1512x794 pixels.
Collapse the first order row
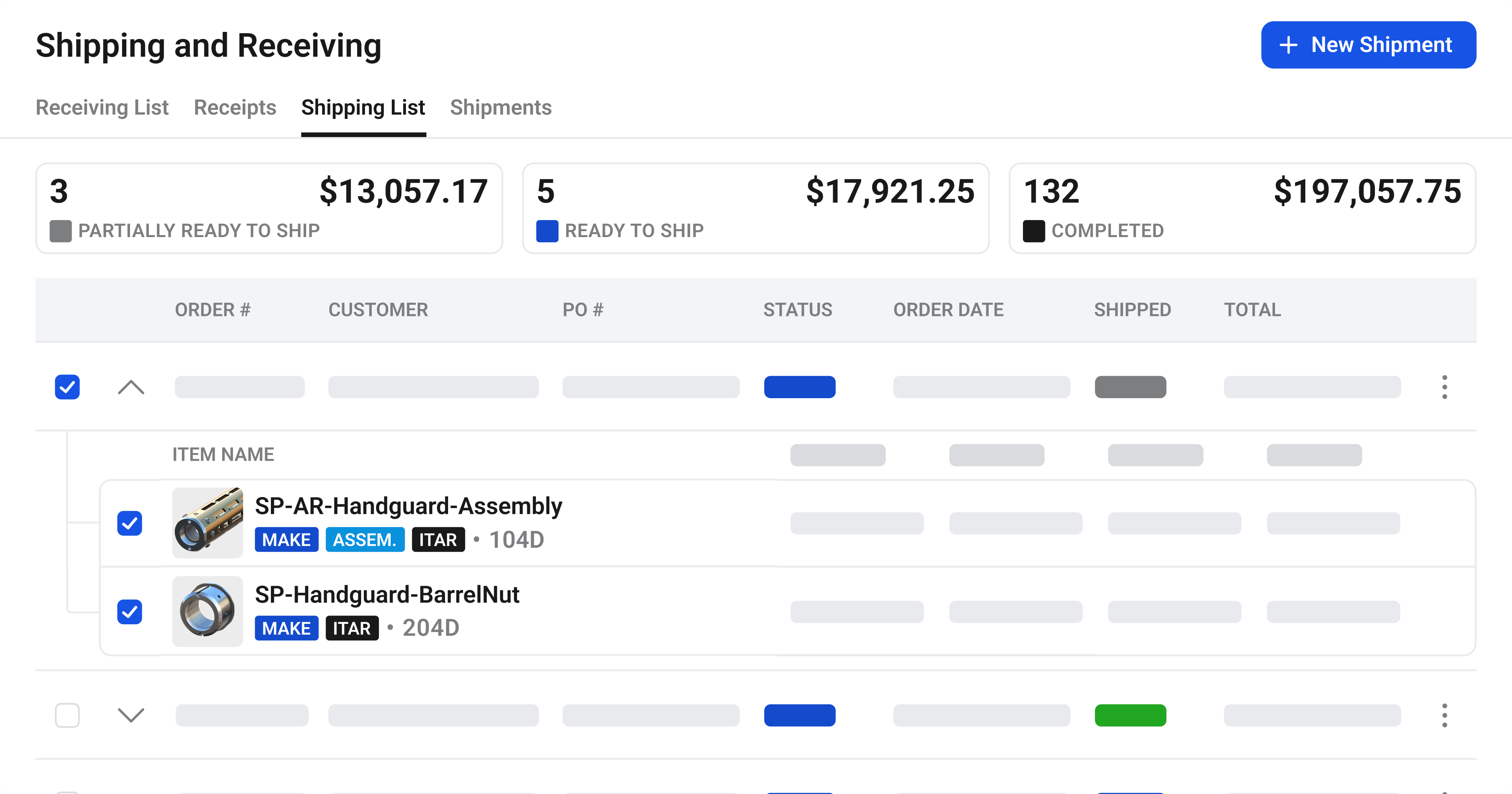(131, 387)
